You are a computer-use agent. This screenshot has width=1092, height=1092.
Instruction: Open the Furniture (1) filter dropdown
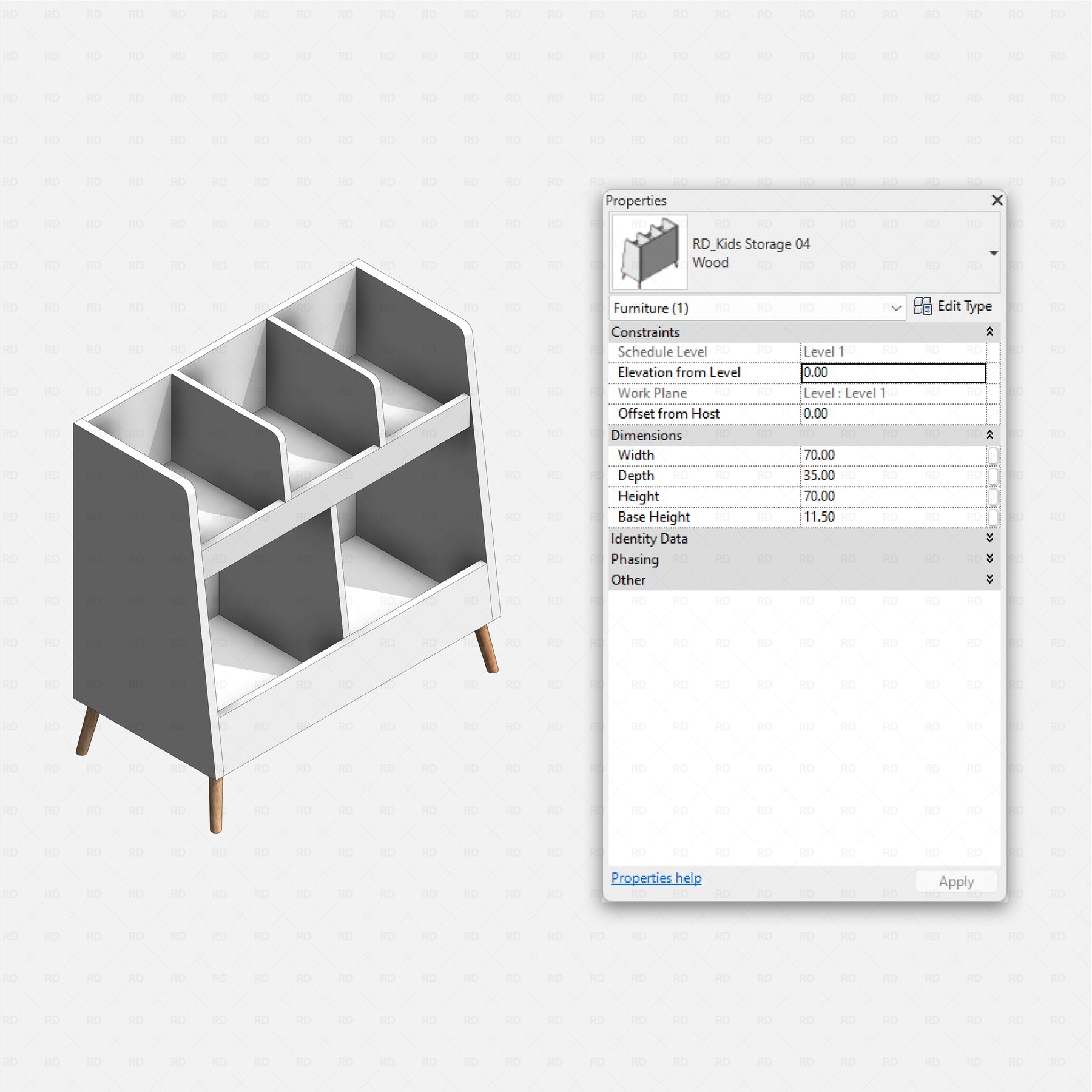895,308
